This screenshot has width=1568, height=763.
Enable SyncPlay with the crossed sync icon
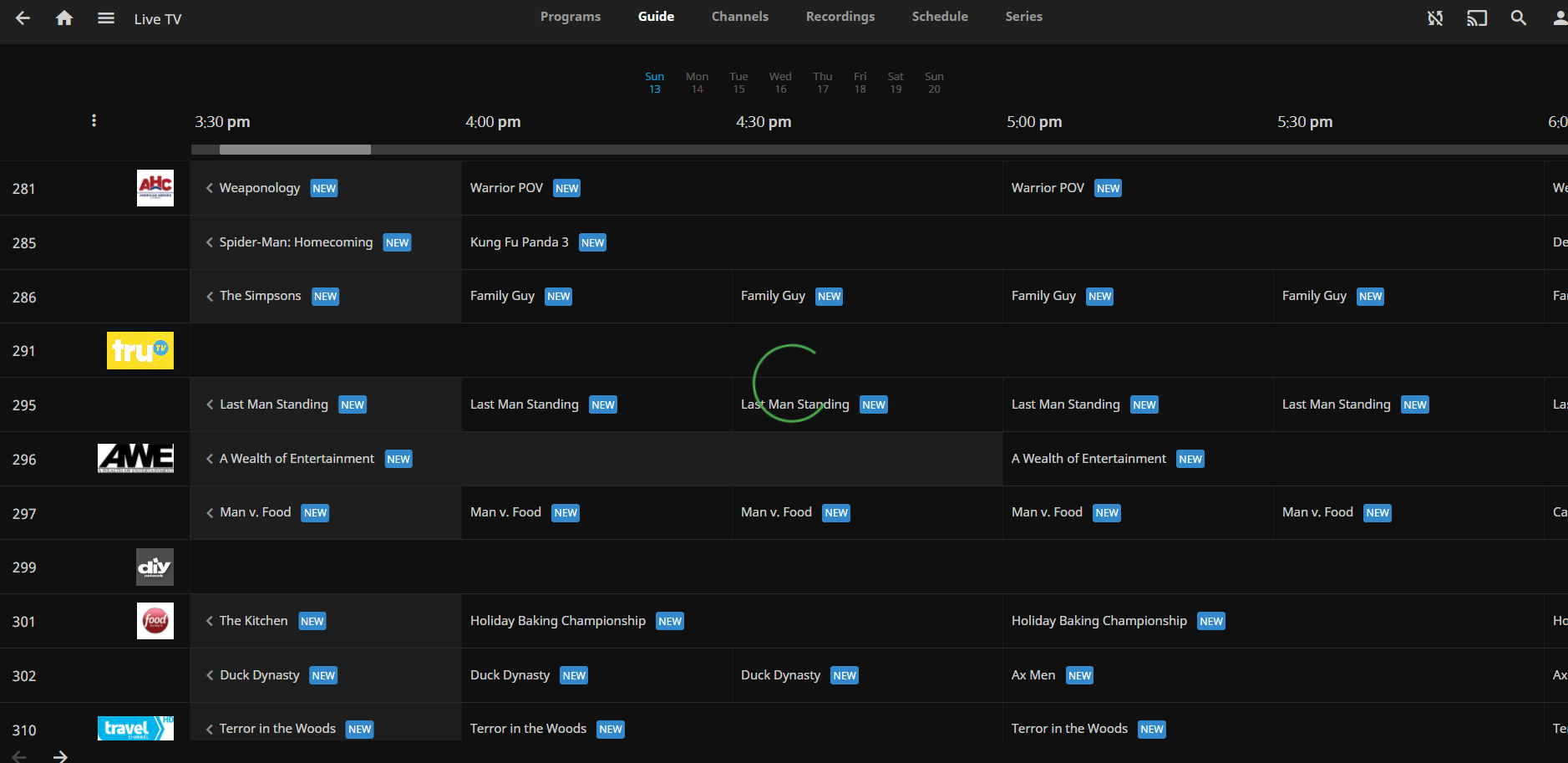(x=1435, y=18)
